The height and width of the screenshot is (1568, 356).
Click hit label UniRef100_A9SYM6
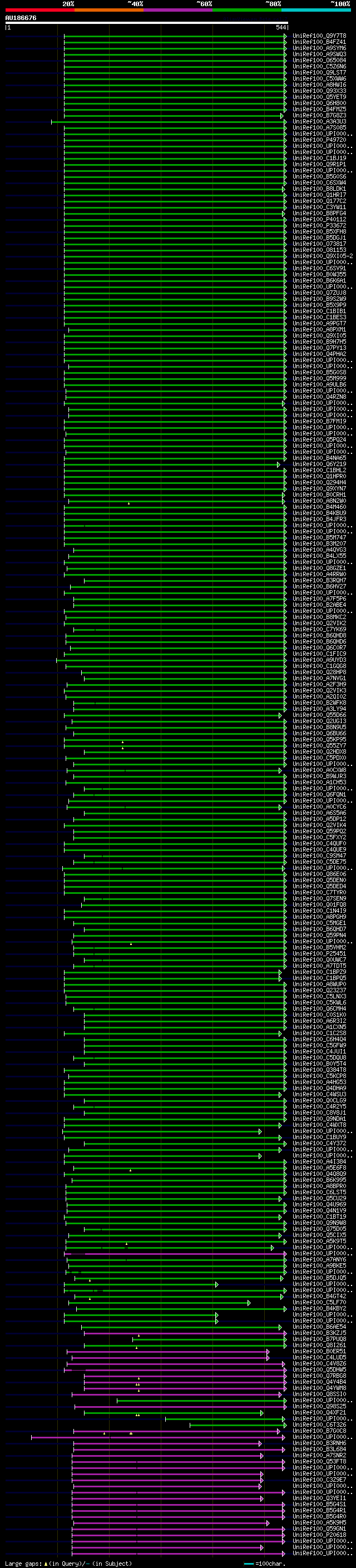click(319, 48)
